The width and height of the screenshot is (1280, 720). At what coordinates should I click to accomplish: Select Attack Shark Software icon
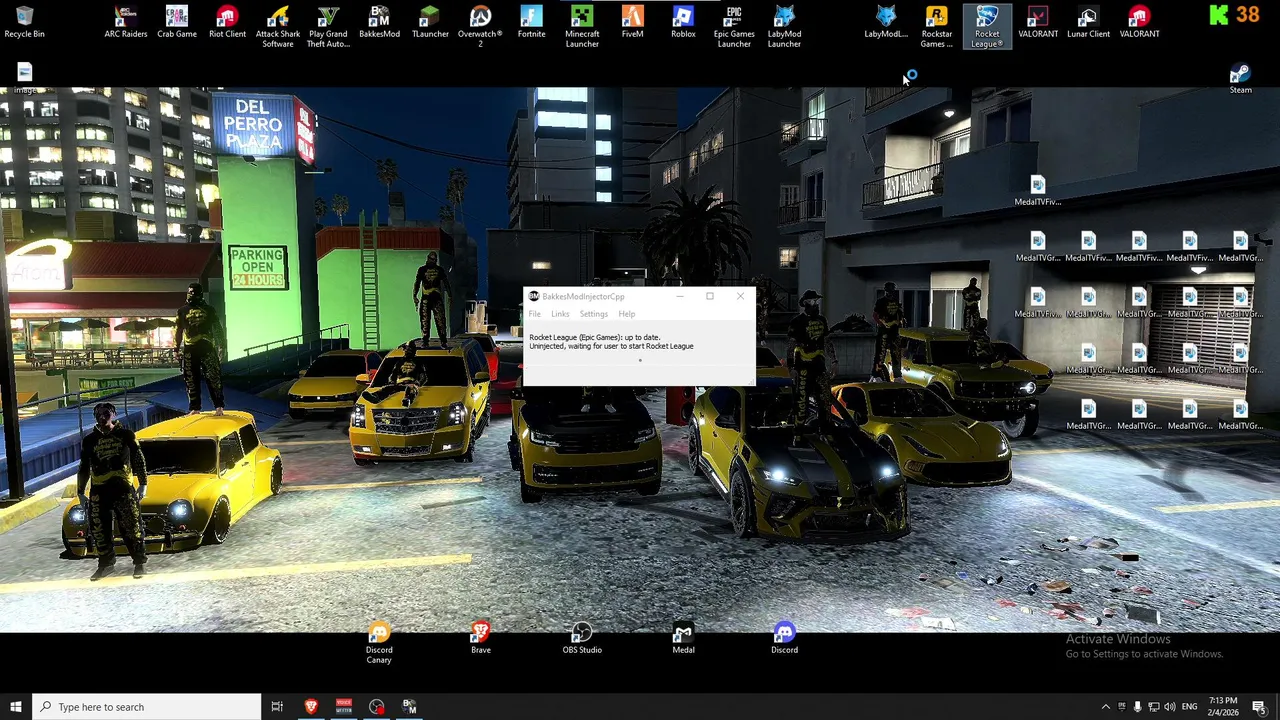click(x=278, y=27)
